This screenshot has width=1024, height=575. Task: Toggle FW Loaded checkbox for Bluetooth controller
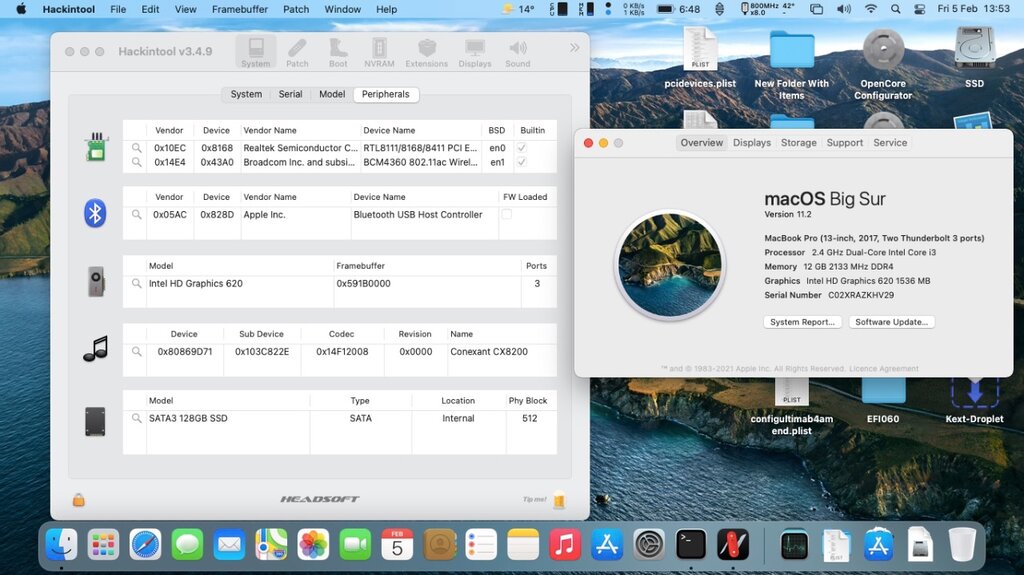pos(507,214)
